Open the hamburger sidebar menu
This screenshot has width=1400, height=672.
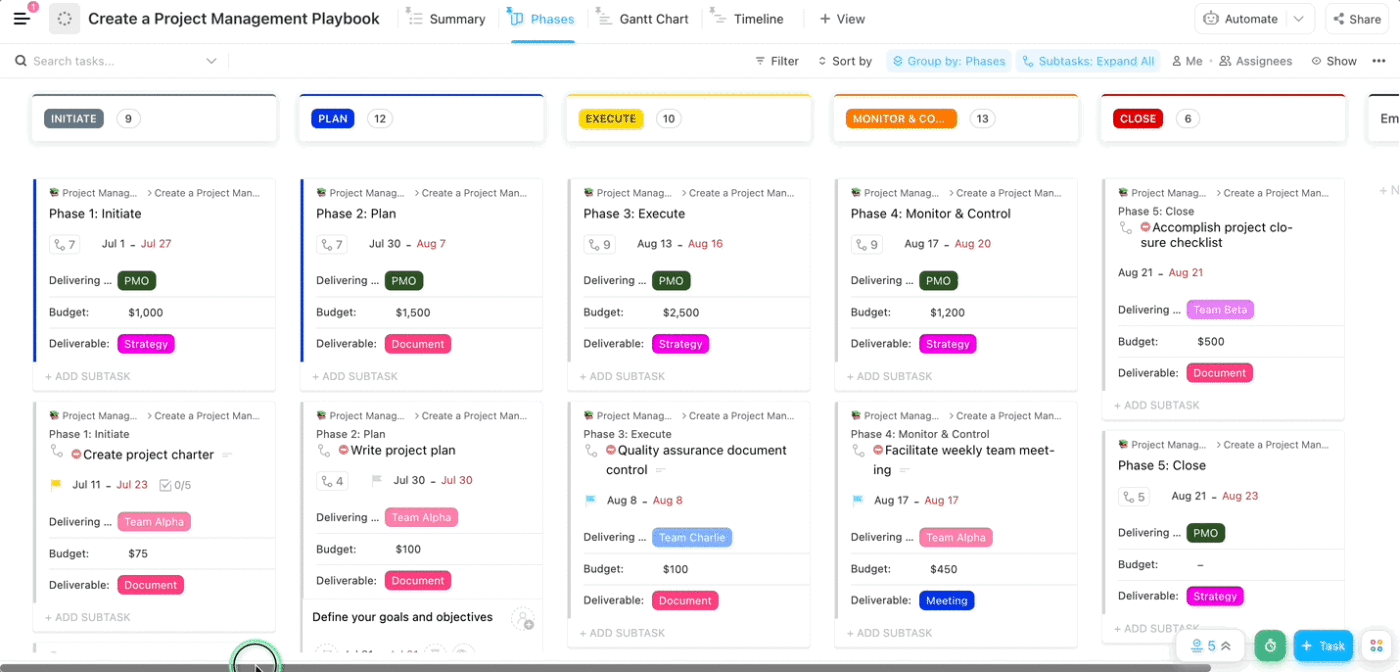[x=22, y=18]
